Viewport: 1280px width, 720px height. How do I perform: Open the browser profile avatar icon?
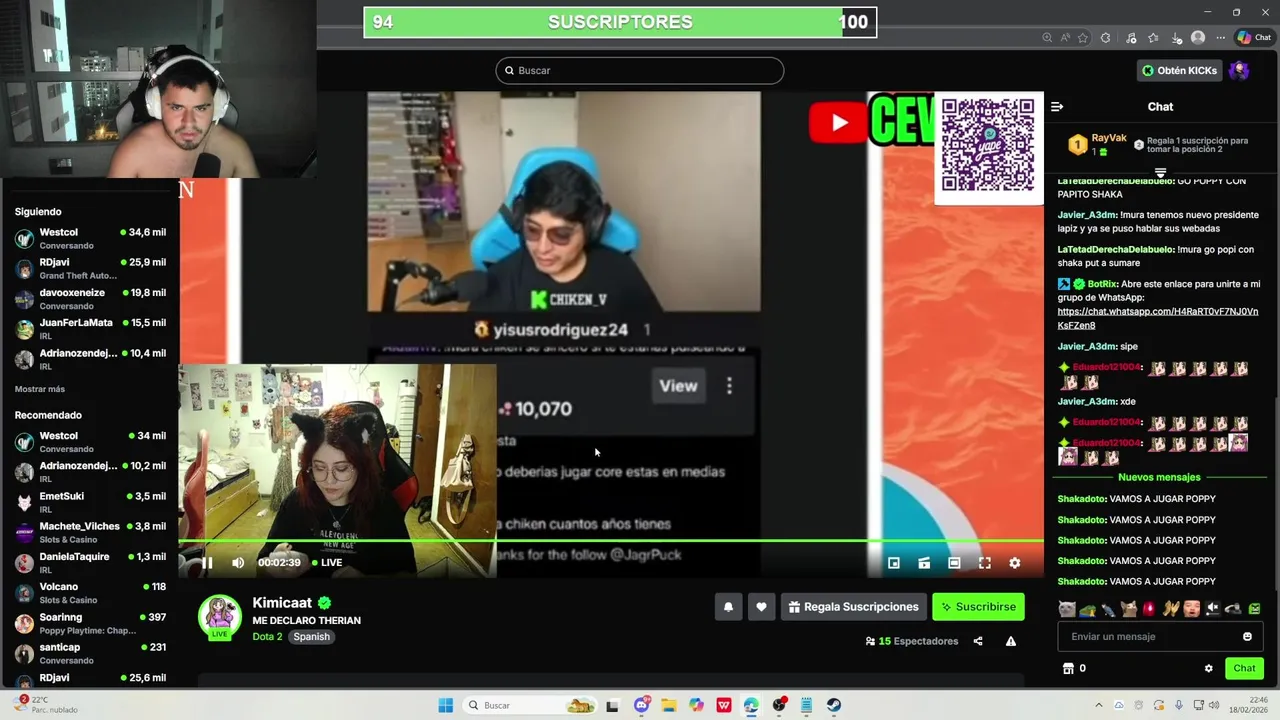tap(1198, 38)
